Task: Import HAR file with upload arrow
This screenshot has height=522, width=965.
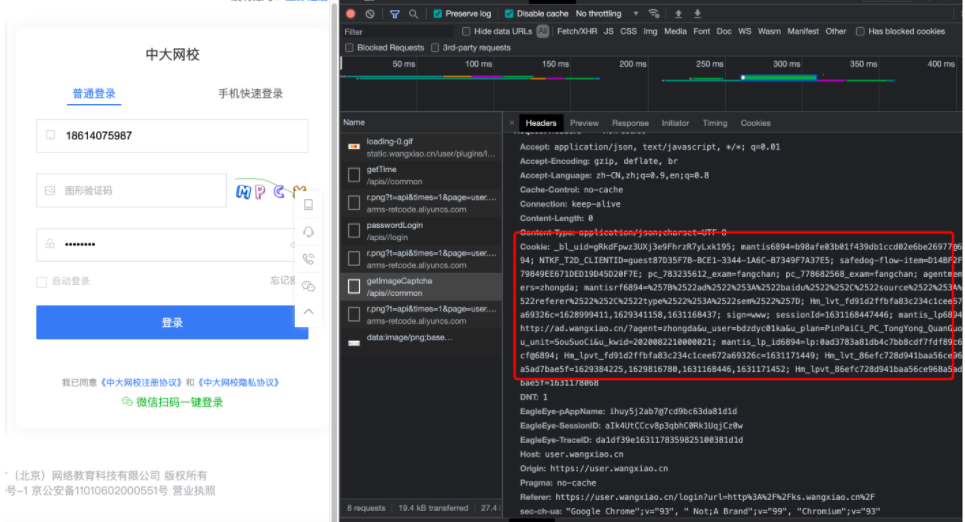Action: 678,14
